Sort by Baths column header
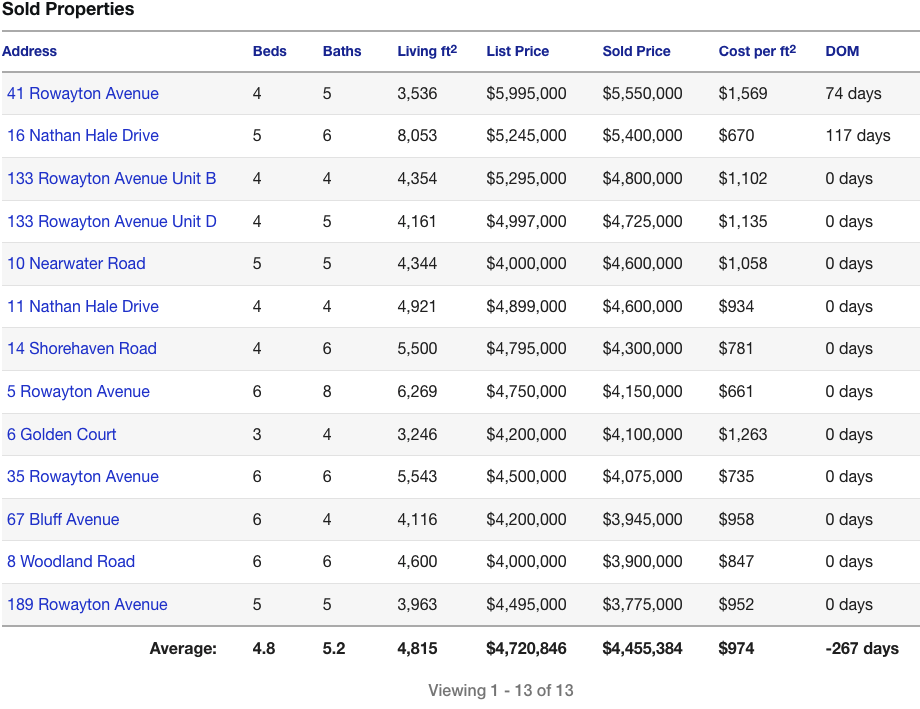The image size is (920, 709). pos(341,51)
